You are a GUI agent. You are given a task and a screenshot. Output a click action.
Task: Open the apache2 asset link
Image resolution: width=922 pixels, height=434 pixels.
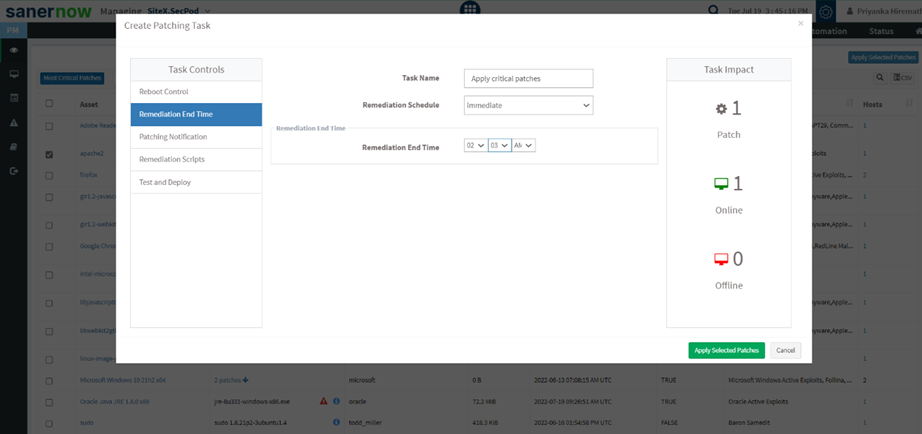tap(92, 153)
